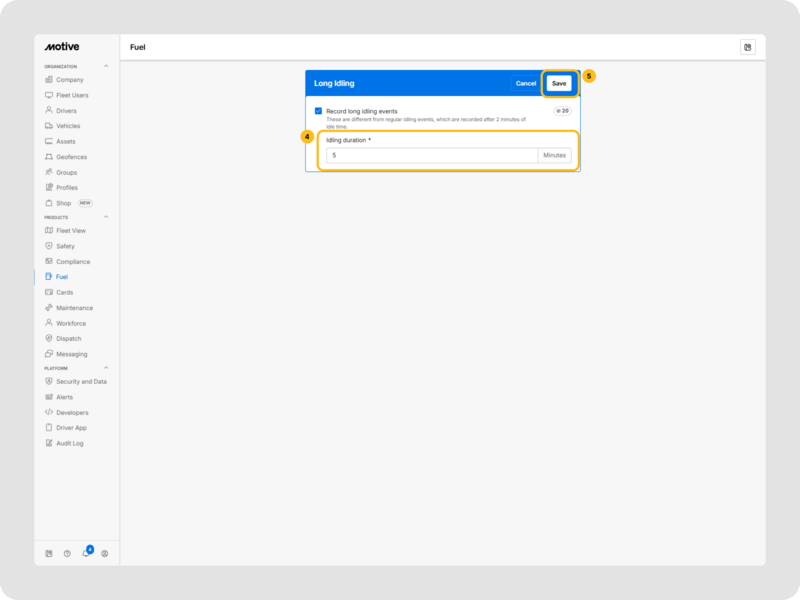Open the Vehicles page
This screenshot has width=800, height=600.
pyautogui.click(x=68, y=126)
